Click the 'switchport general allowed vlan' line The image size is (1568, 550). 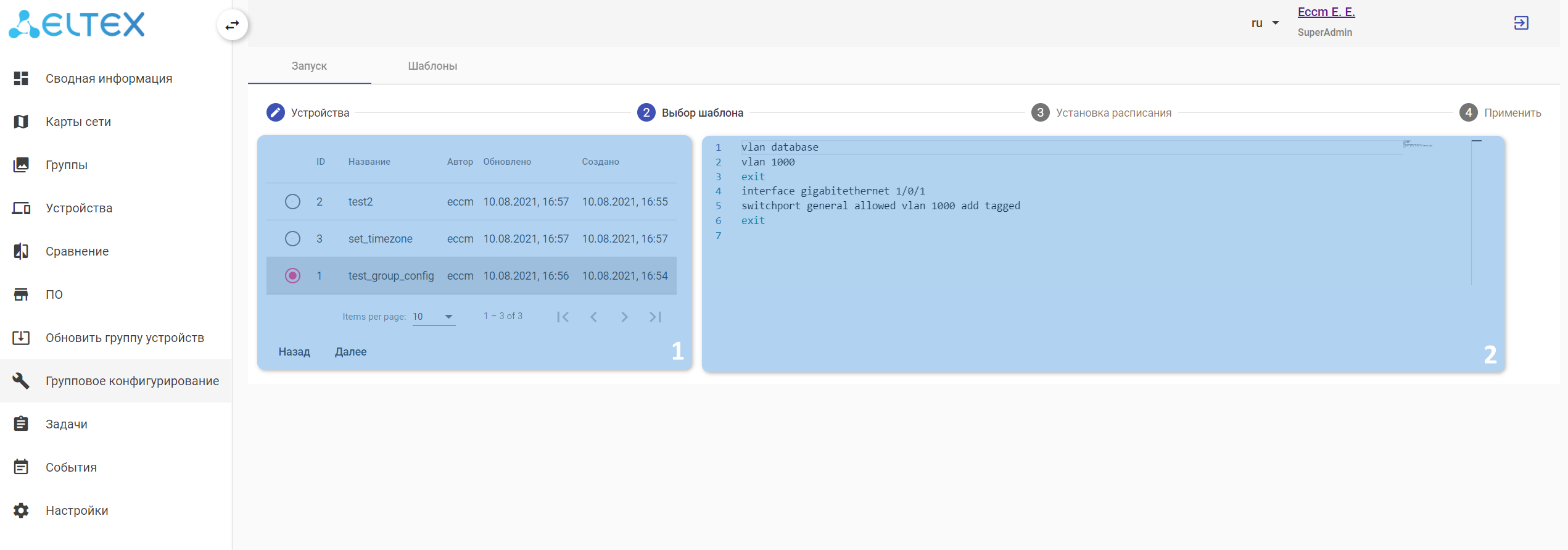click(x=880, y=206)
